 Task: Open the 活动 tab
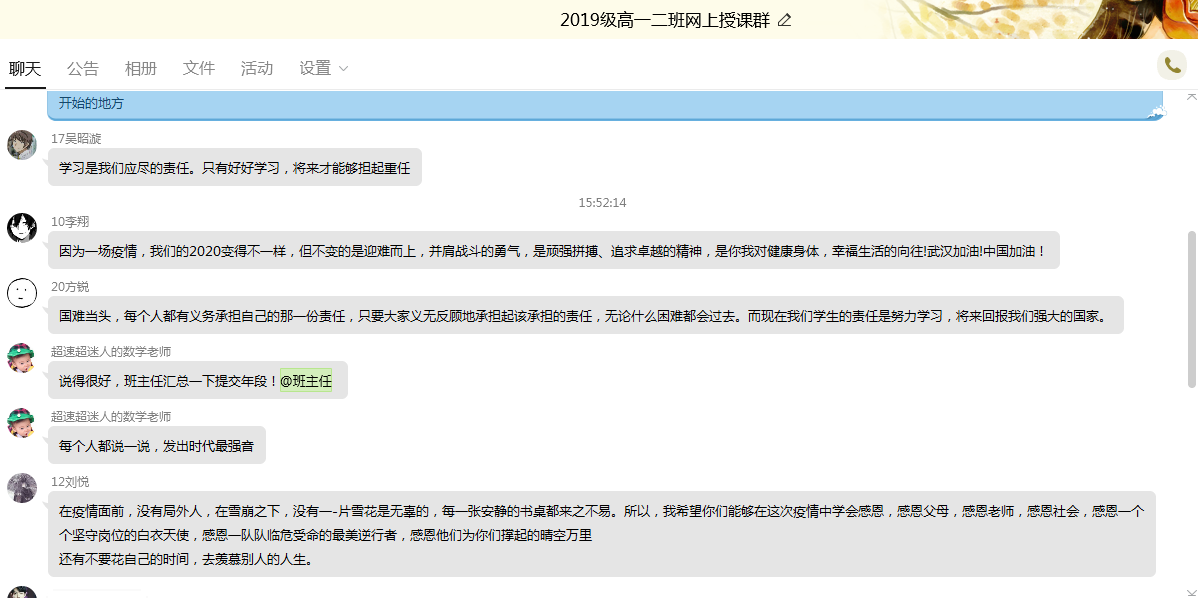(x=257, y=69)
